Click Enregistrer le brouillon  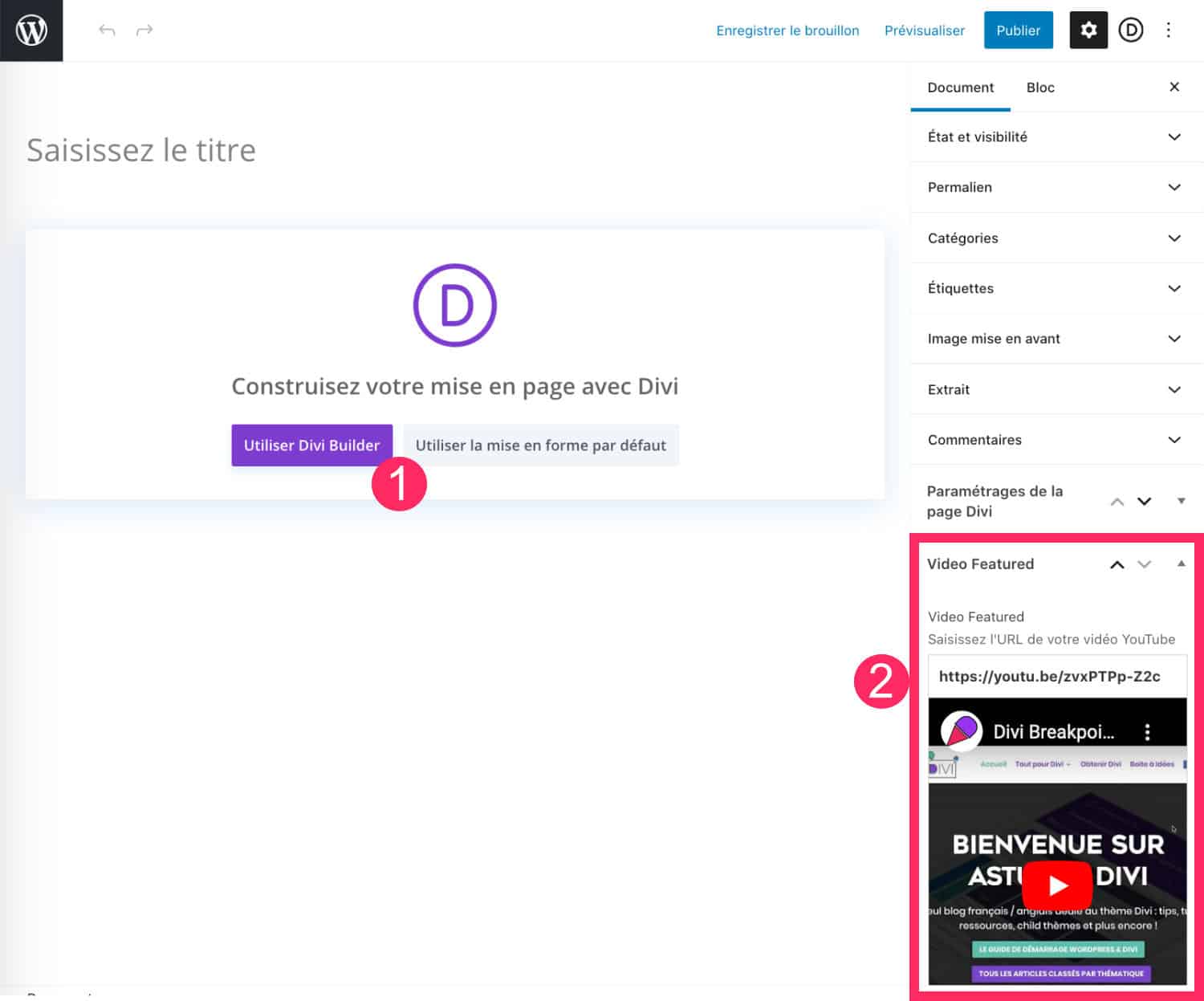click(x=787, y=31)
